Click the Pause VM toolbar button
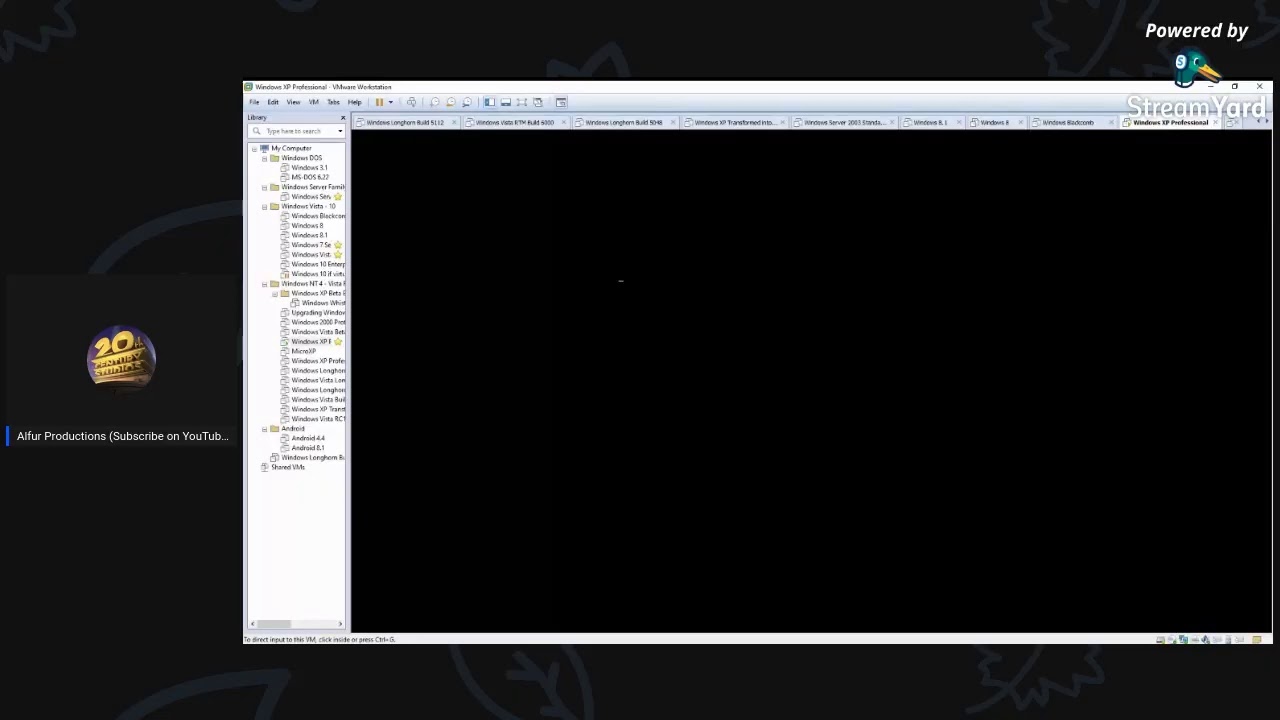The image size is (1280, 720). (379, 102)
